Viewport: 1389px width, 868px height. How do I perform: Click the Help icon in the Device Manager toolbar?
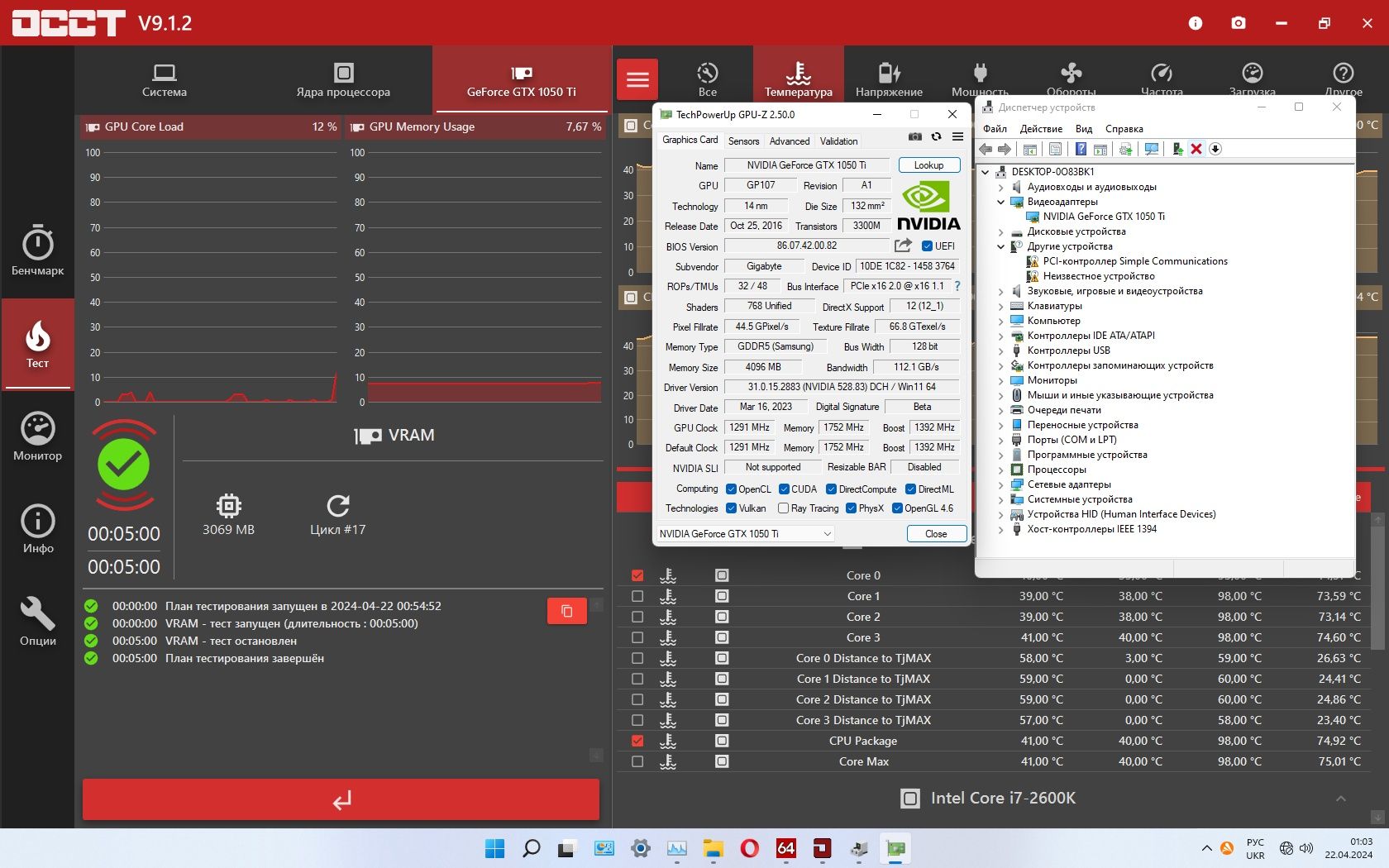point(1081,149)
